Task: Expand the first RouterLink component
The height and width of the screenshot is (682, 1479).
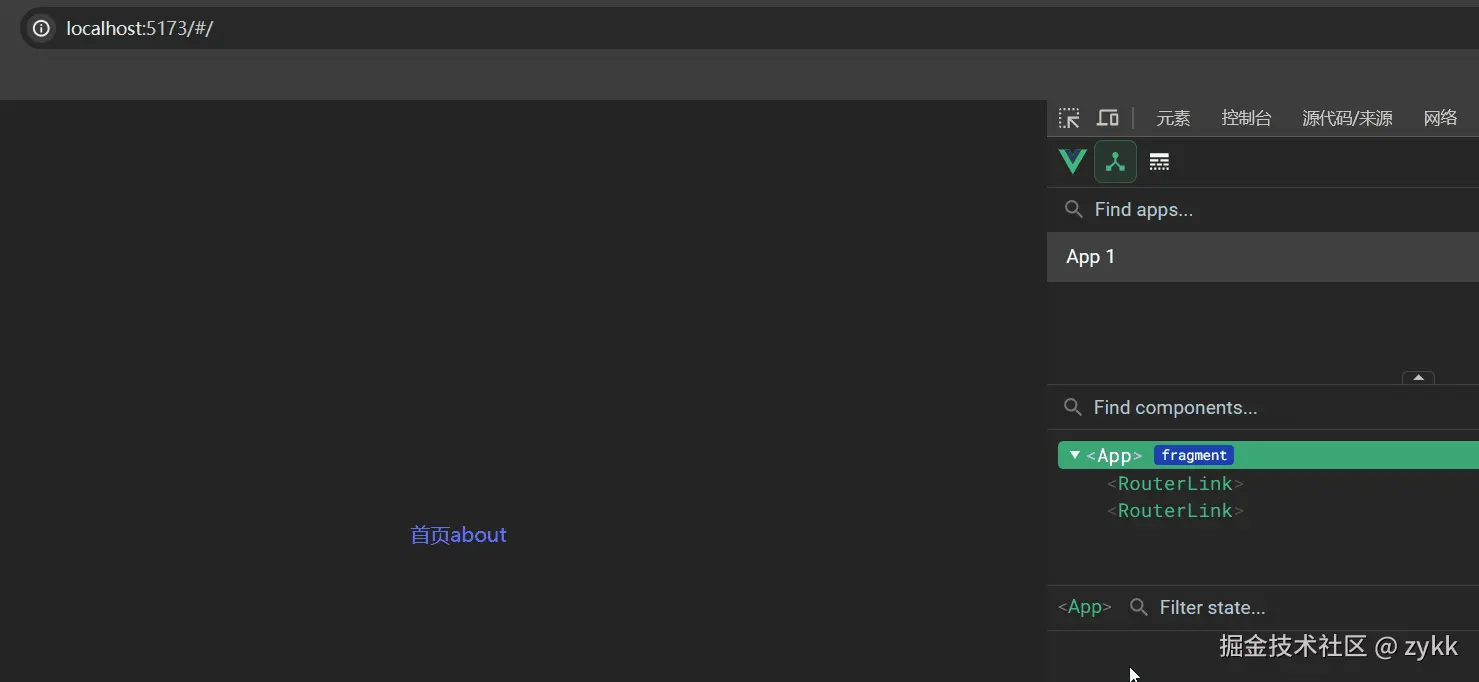Action: tap(1175, 483)
